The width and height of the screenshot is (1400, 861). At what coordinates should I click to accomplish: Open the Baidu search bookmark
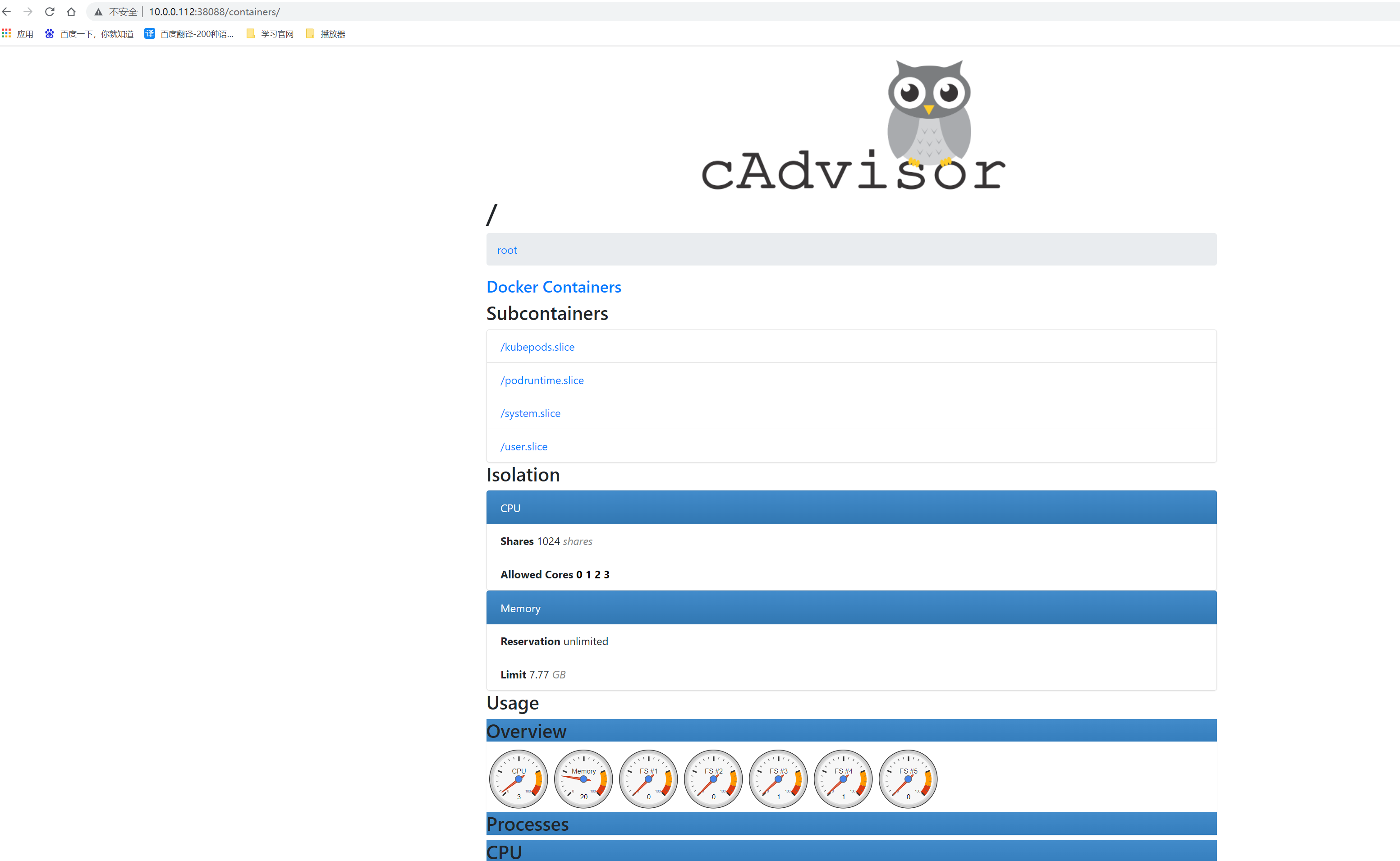coord(89,34)
